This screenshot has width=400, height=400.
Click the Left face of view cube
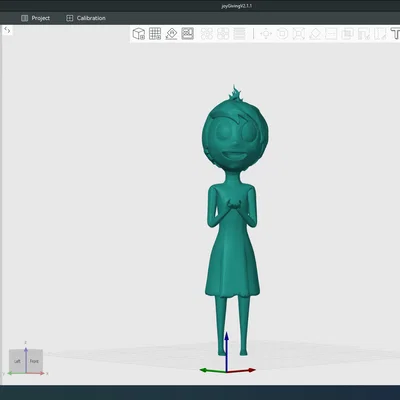pos(17,361)
